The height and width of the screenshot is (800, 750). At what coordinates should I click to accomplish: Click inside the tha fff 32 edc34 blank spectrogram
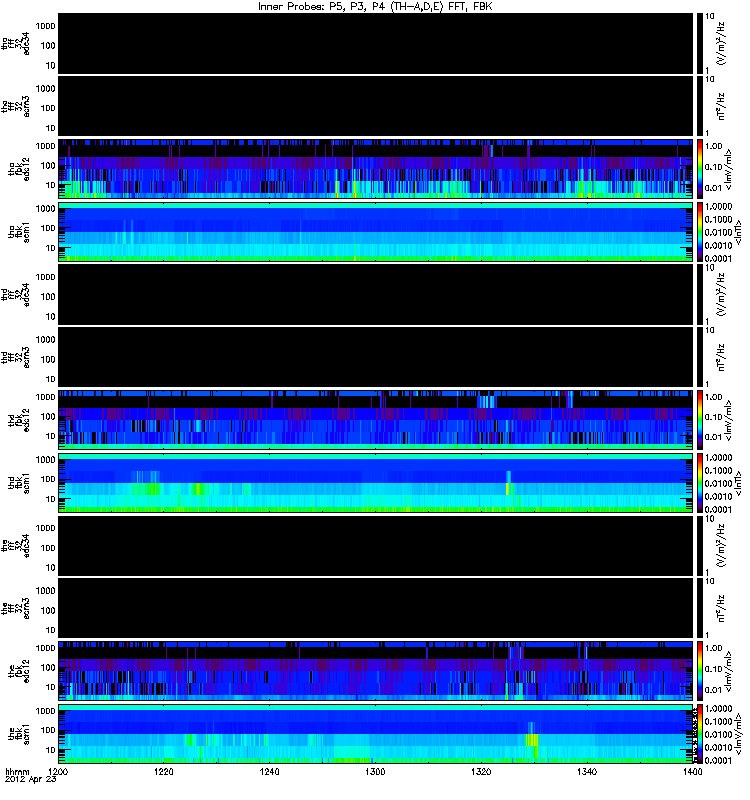click(376, 43)
